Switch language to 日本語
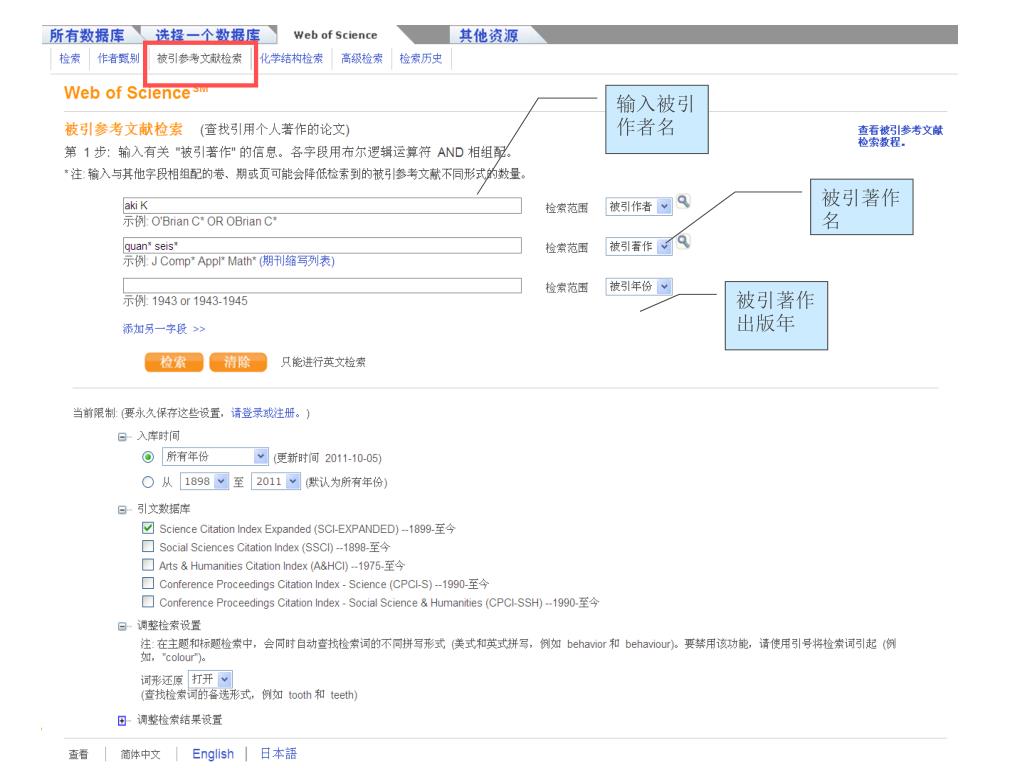 [x=278, y=754]
